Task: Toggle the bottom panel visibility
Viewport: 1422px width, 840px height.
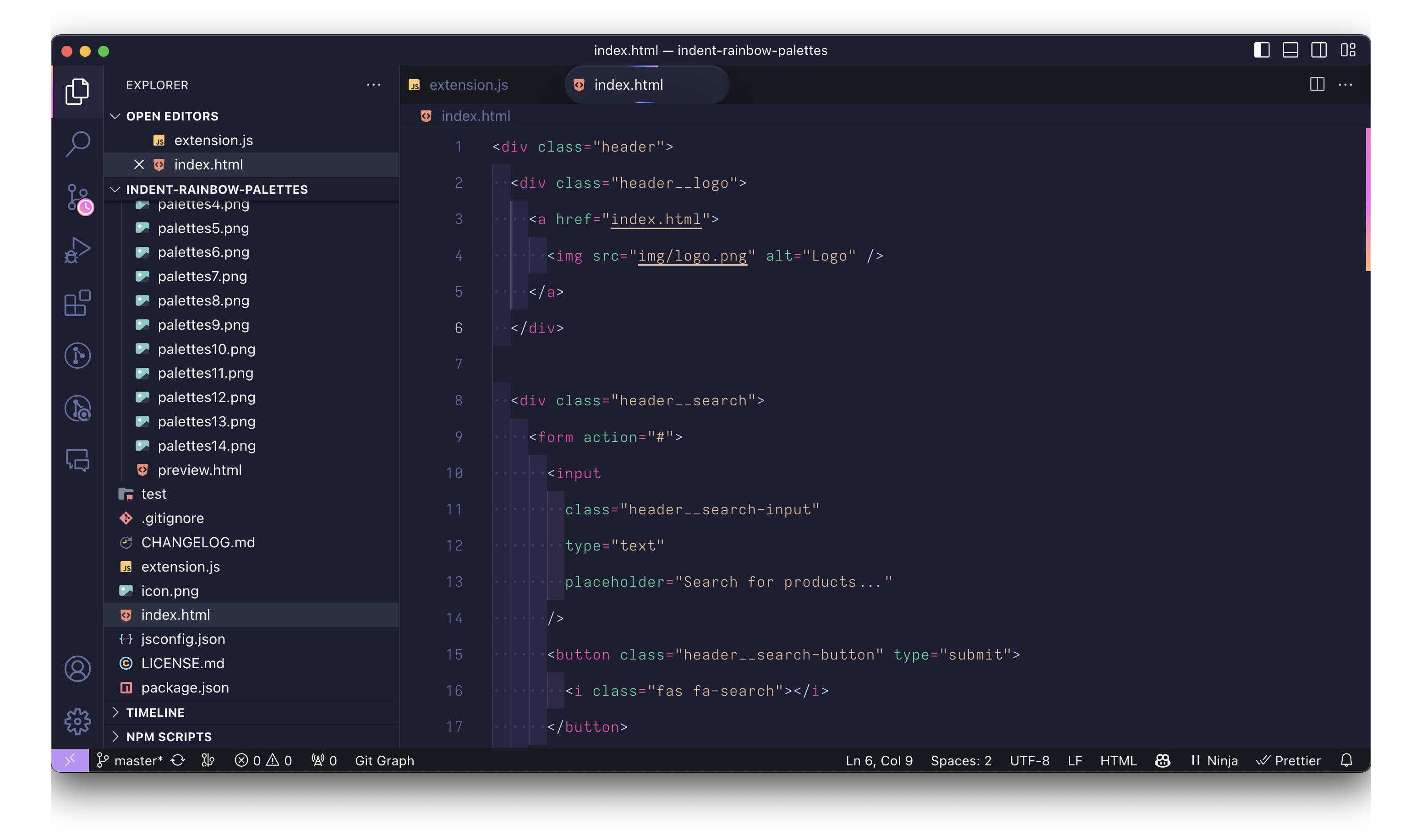Action: click(1290, 50)
